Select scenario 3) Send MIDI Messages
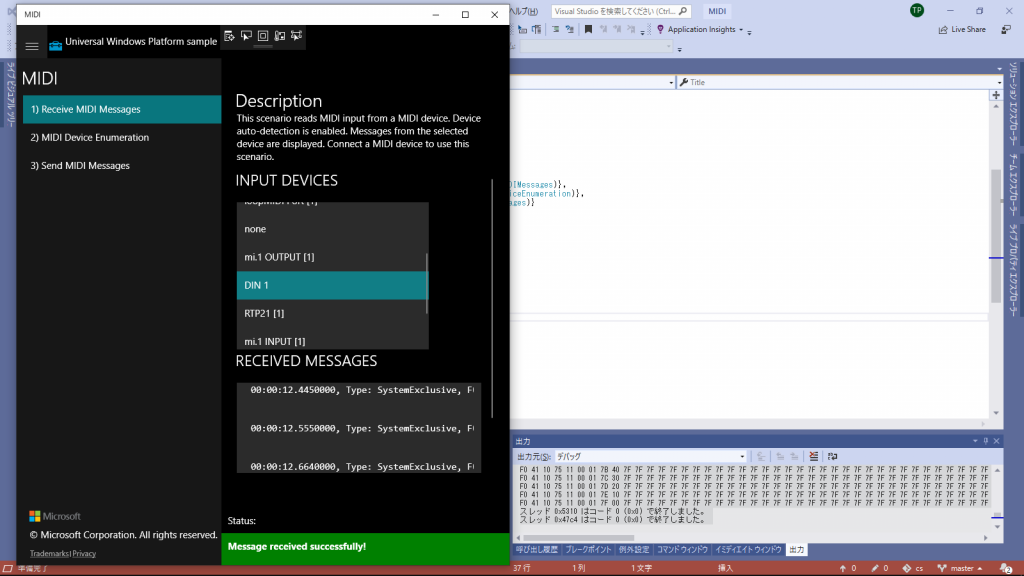The image size is (1024, 576). (x=122, y=165)
